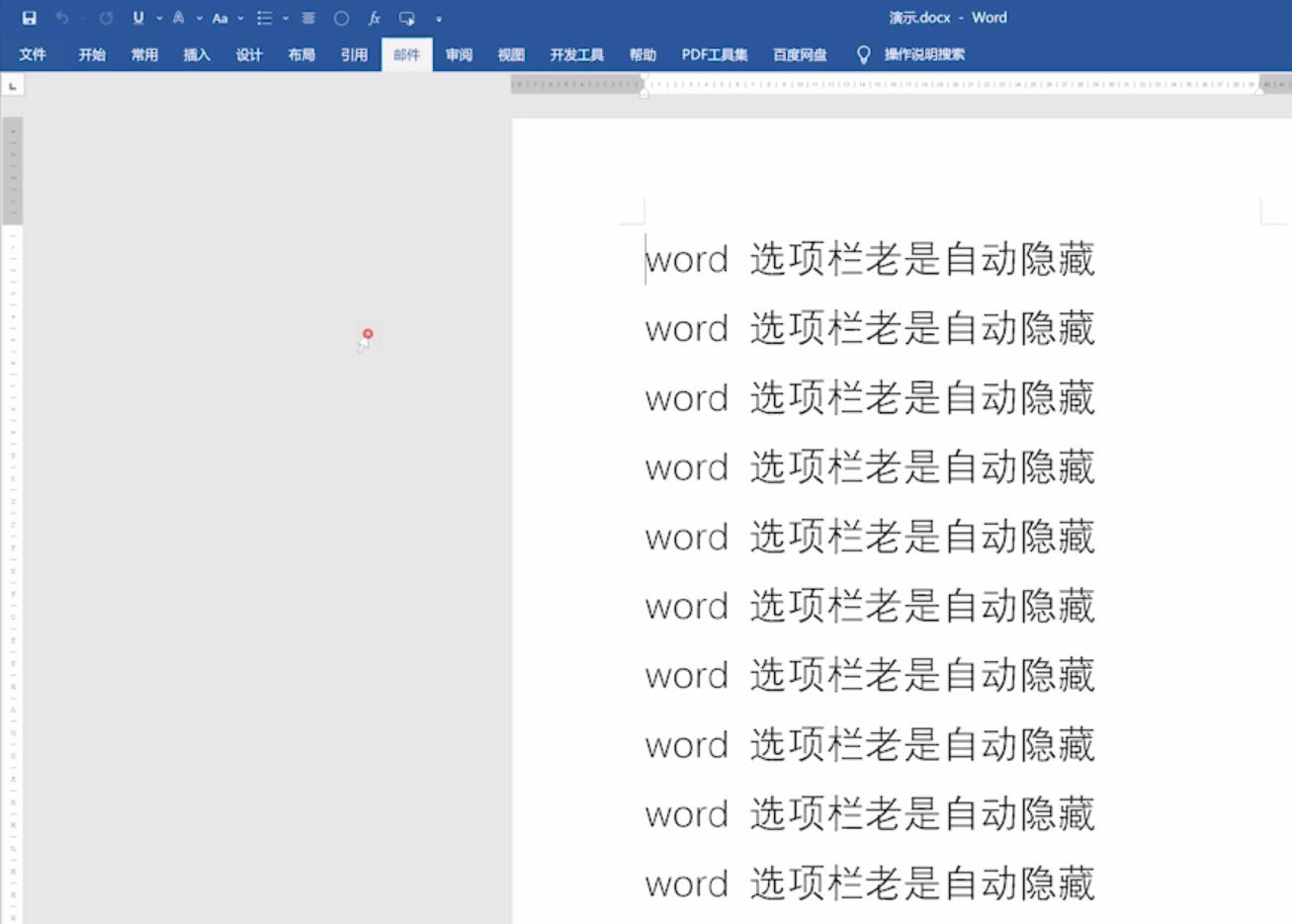
Task: Apply text effects with the outlined A icon
Action: (179, 18)
